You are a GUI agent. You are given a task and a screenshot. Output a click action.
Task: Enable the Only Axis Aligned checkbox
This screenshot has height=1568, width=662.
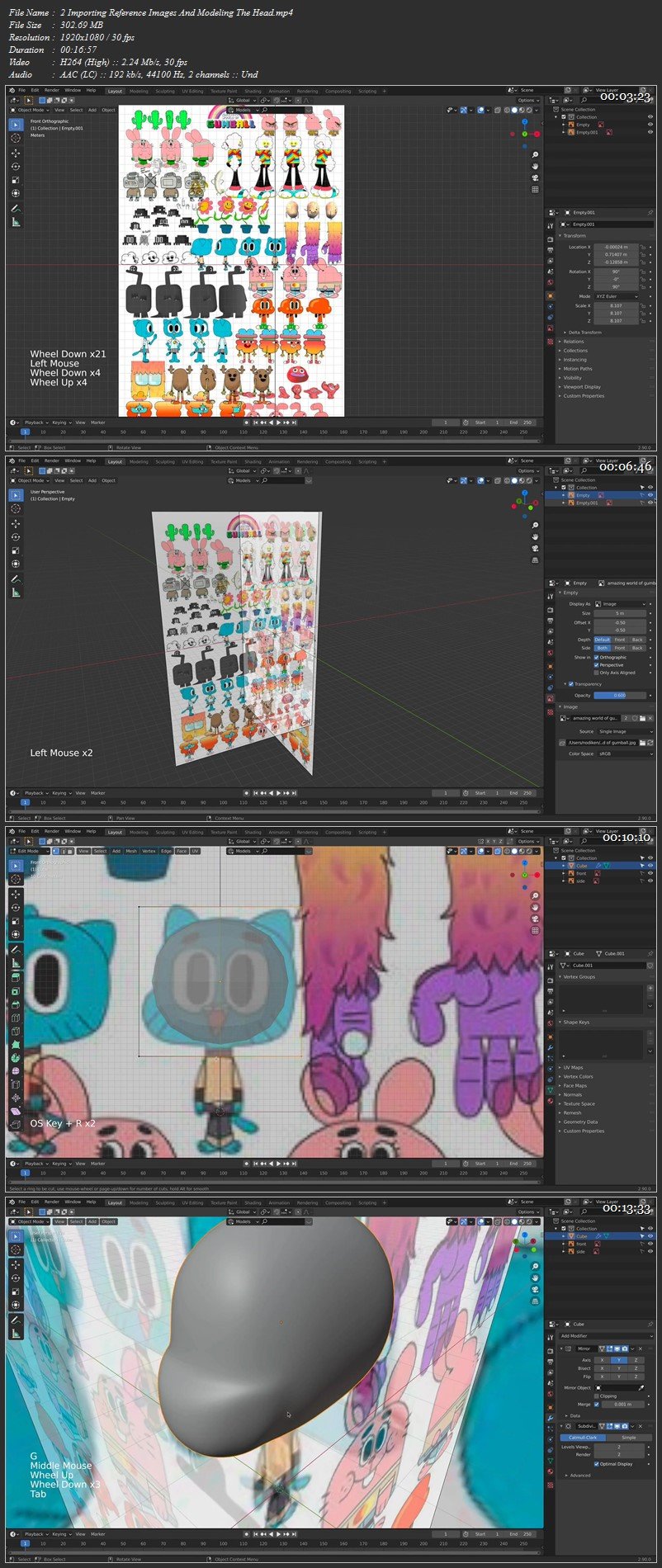tap(596, 673)
